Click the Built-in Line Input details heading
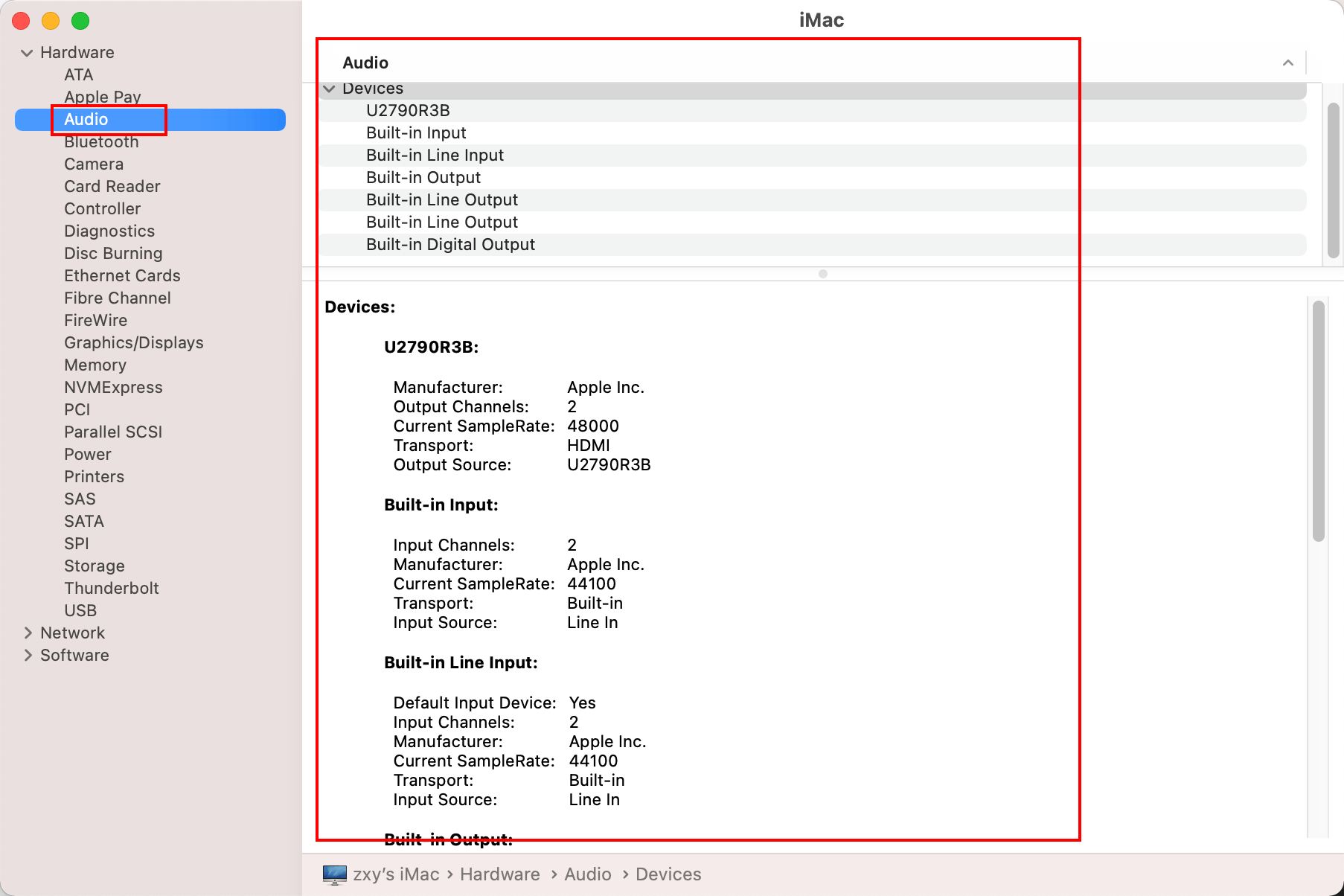Image resolution: width=1344 pixels, height=896 pixels. (x=461, y=663)
